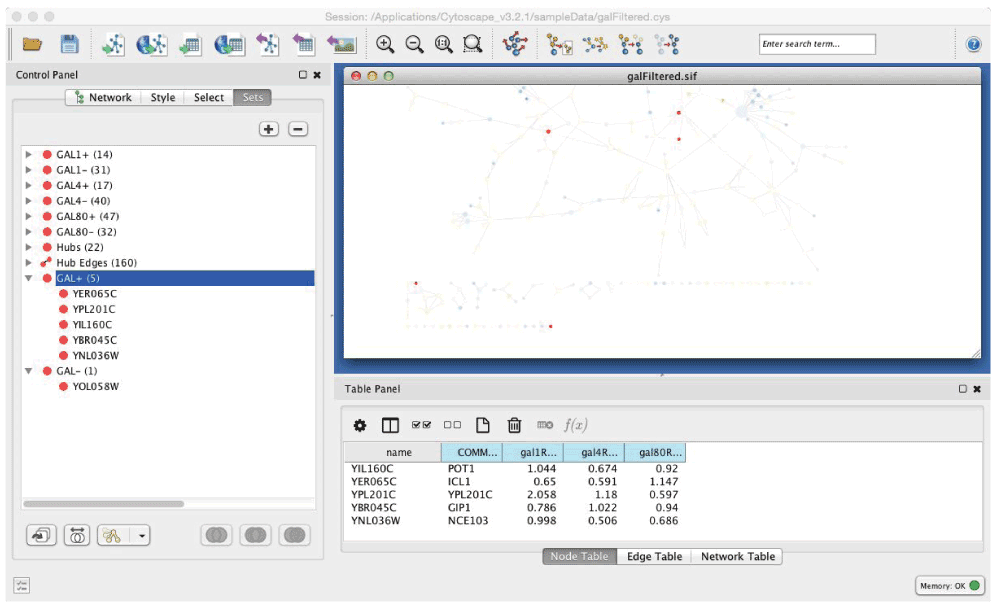Screen dimensions: 1000x610
Task: Float the Control Panel window
Action: (x=303, y=75)
